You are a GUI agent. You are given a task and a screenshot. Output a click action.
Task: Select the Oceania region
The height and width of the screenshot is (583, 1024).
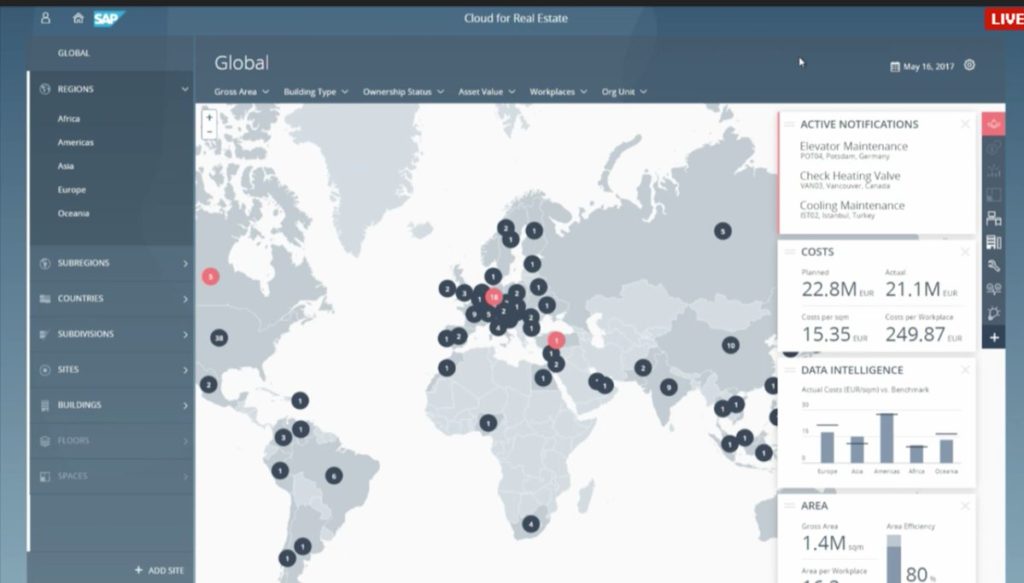(73, 213)
